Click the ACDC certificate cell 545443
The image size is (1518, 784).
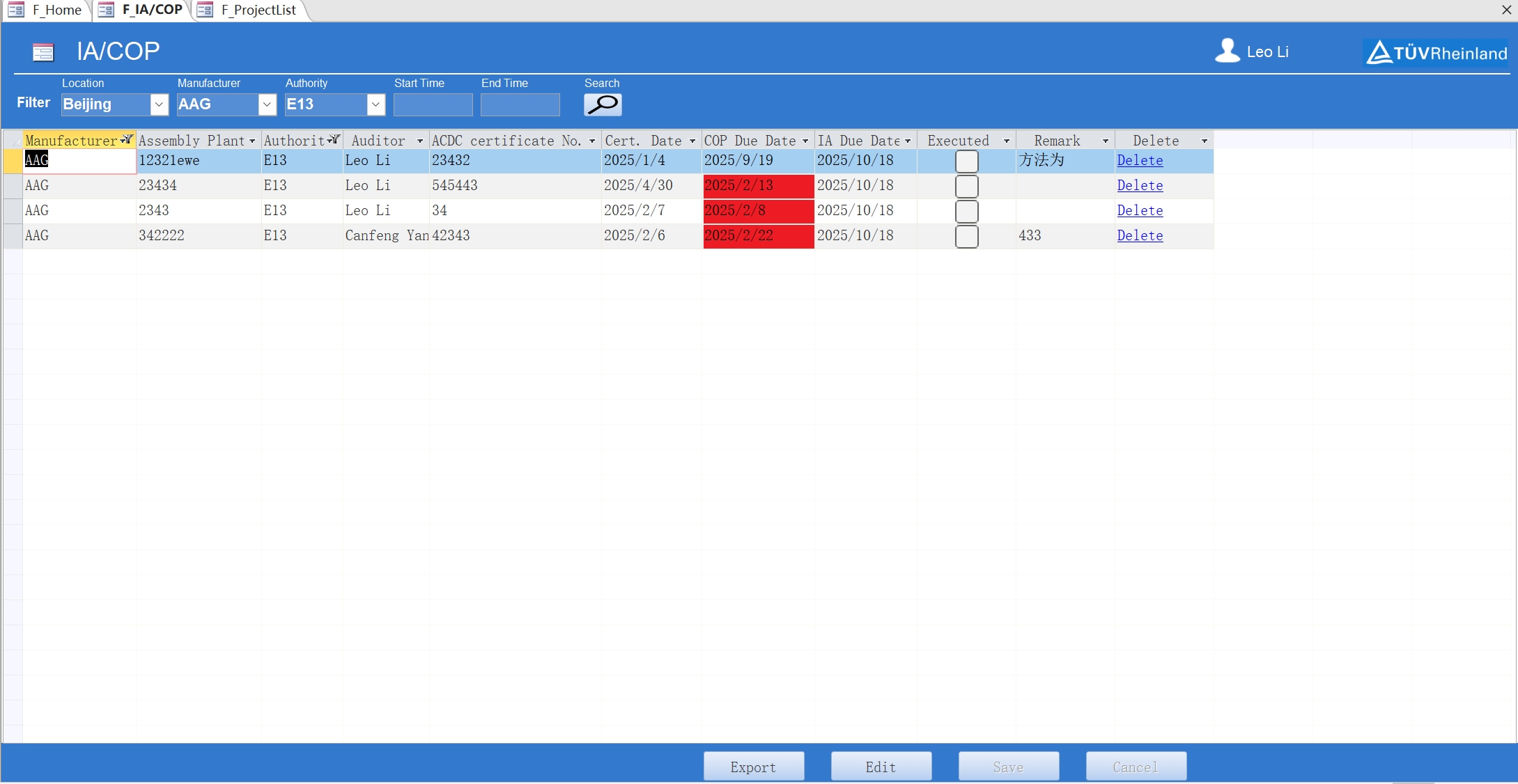(515, 186)
